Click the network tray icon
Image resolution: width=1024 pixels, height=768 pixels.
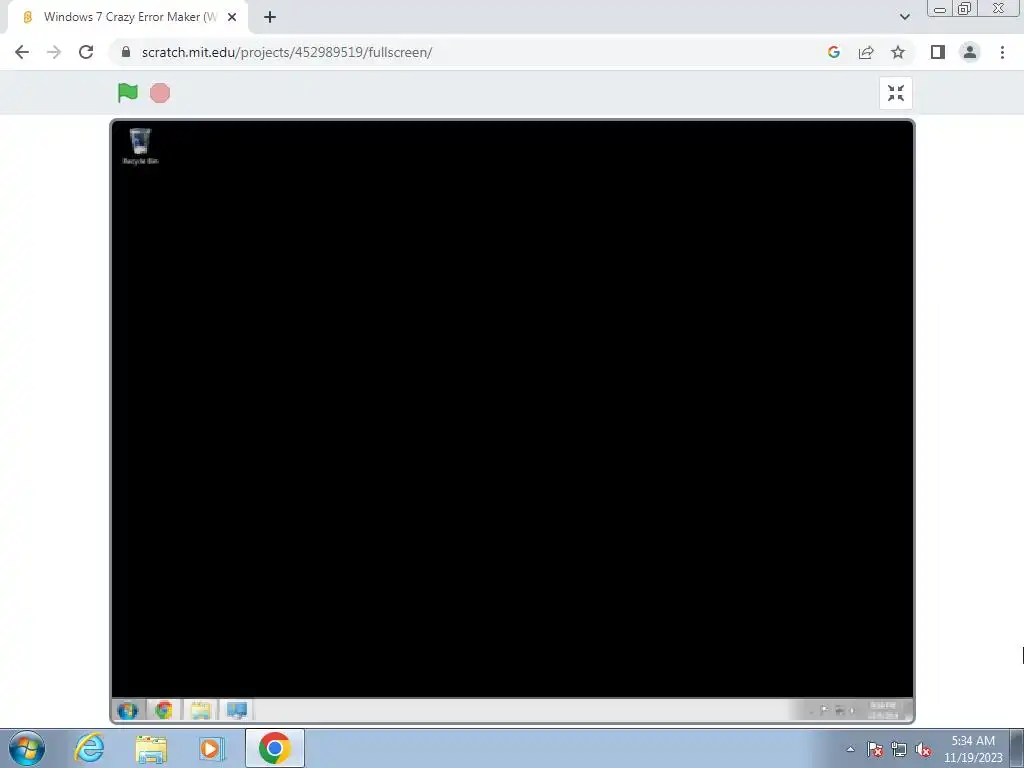(899, 750)
